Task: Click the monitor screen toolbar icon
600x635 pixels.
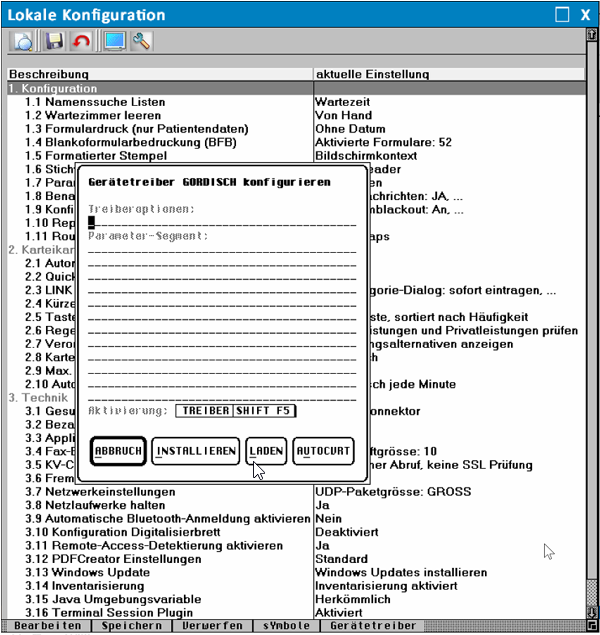Action: point(115,41)
